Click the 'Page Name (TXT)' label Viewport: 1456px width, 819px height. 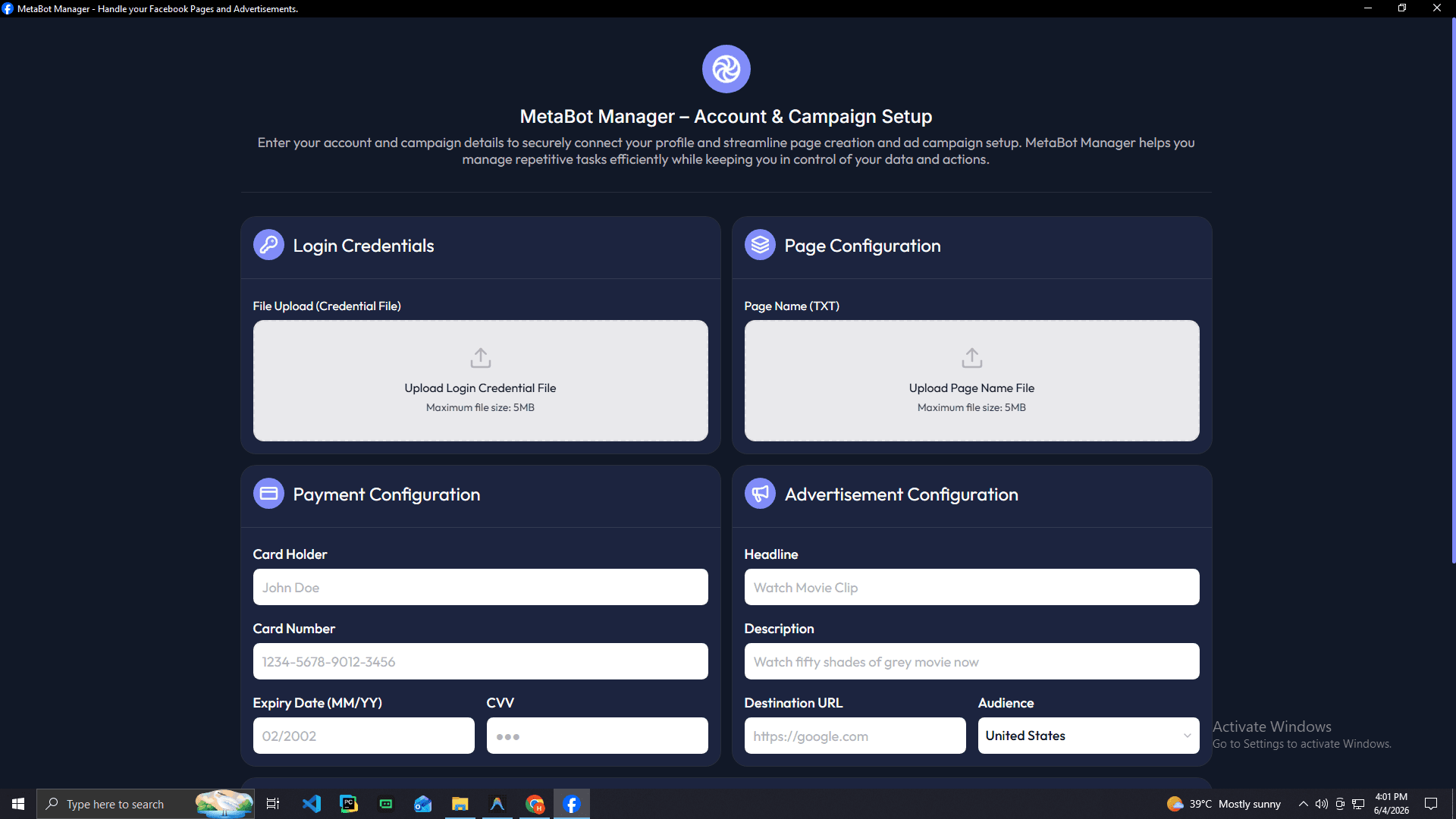tap(792, 306)
